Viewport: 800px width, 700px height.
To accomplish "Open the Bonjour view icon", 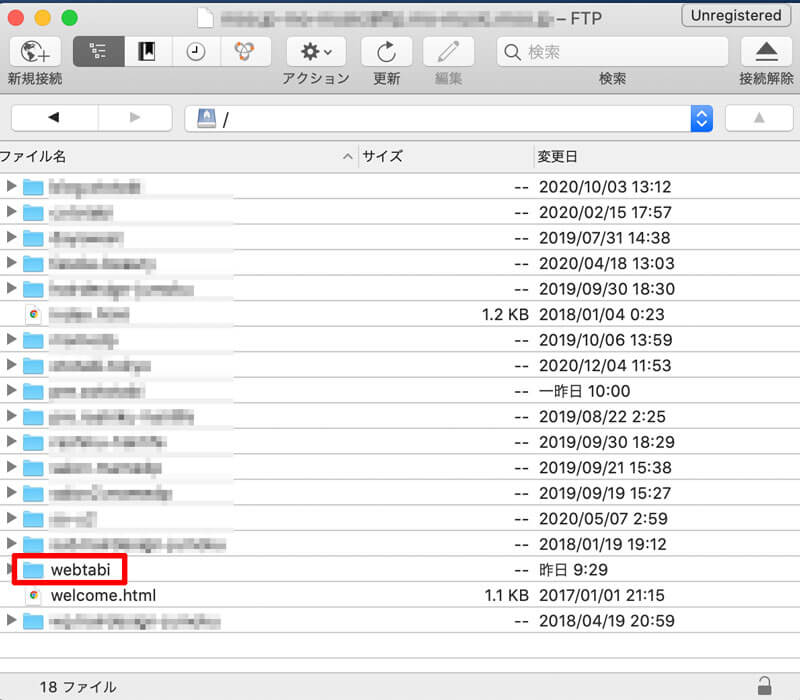I will [244, 52].
